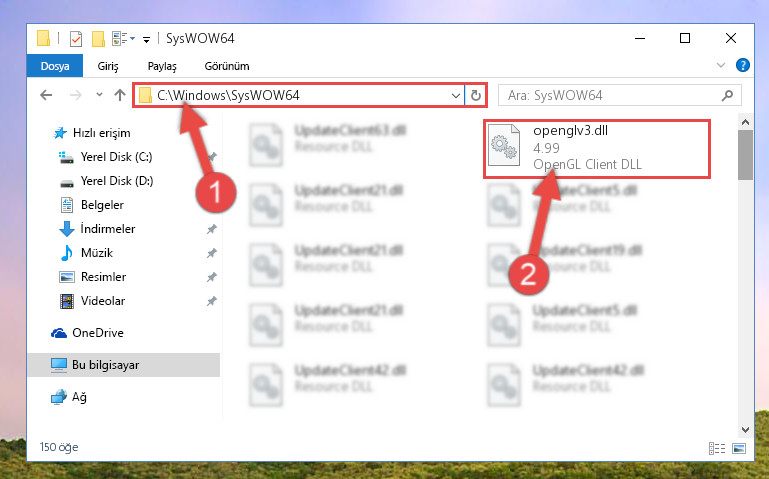Click the search magnifier icon
769x479 pixels.
click(727, 95)
